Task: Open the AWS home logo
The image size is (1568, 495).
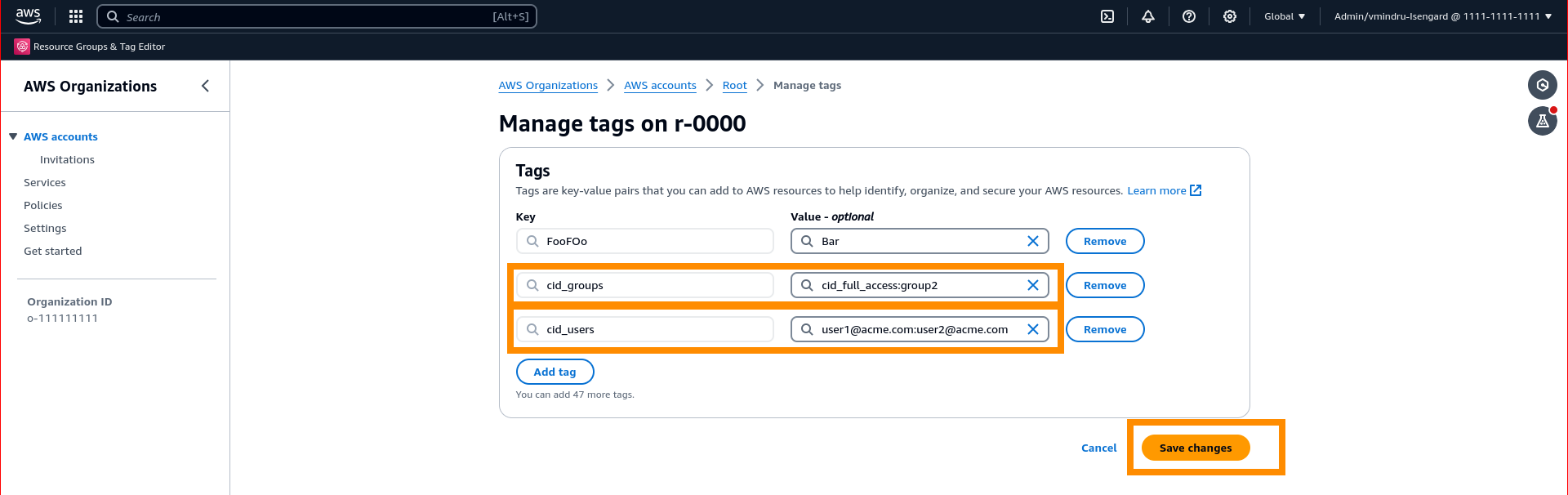Action: tap(29, 16)
